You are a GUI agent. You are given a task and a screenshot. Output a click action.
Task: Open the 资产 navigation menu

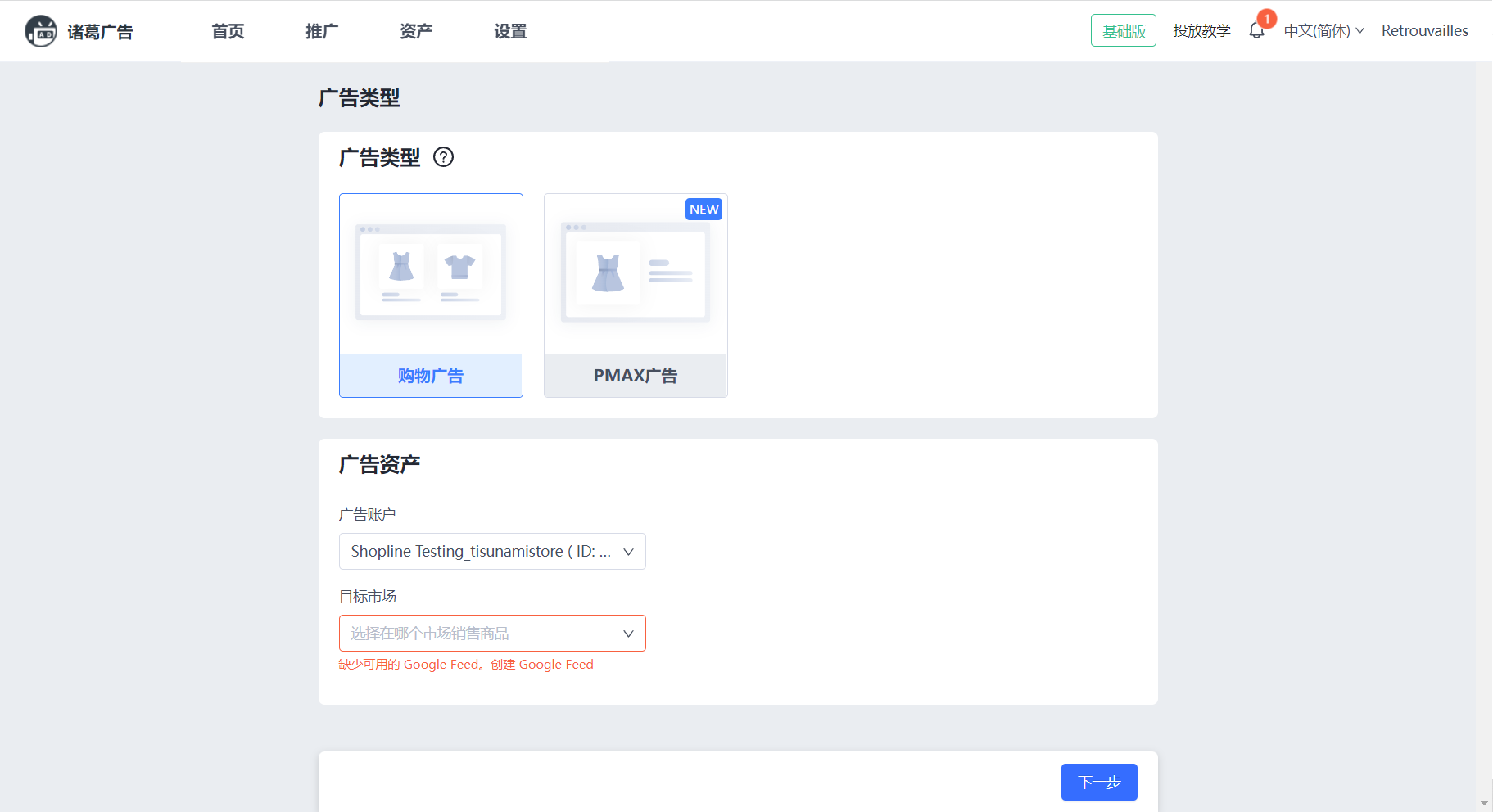tap(416, 31)
